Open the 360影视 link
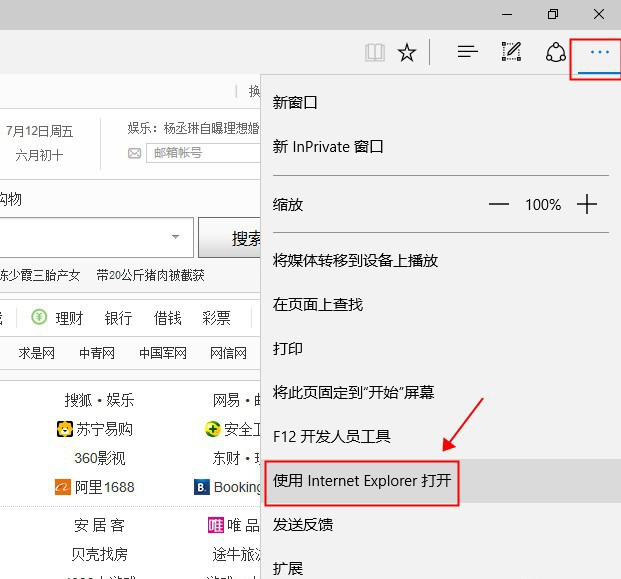Image resolution: width=621 pixels, height=579 pixels. (x=100, y=458)
